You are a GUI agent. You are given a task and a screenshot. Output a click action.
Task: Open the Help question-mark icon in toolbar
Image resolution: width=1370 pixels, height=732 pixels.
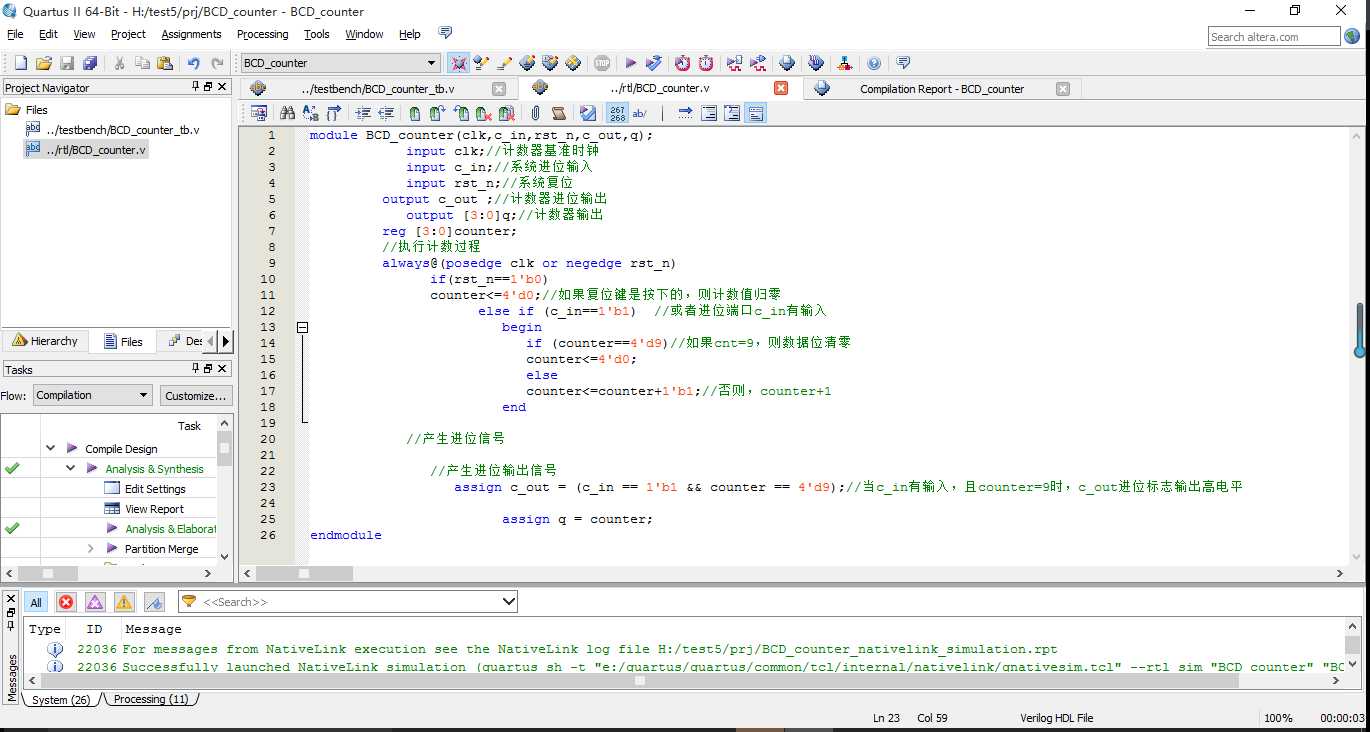click(874, 63)
